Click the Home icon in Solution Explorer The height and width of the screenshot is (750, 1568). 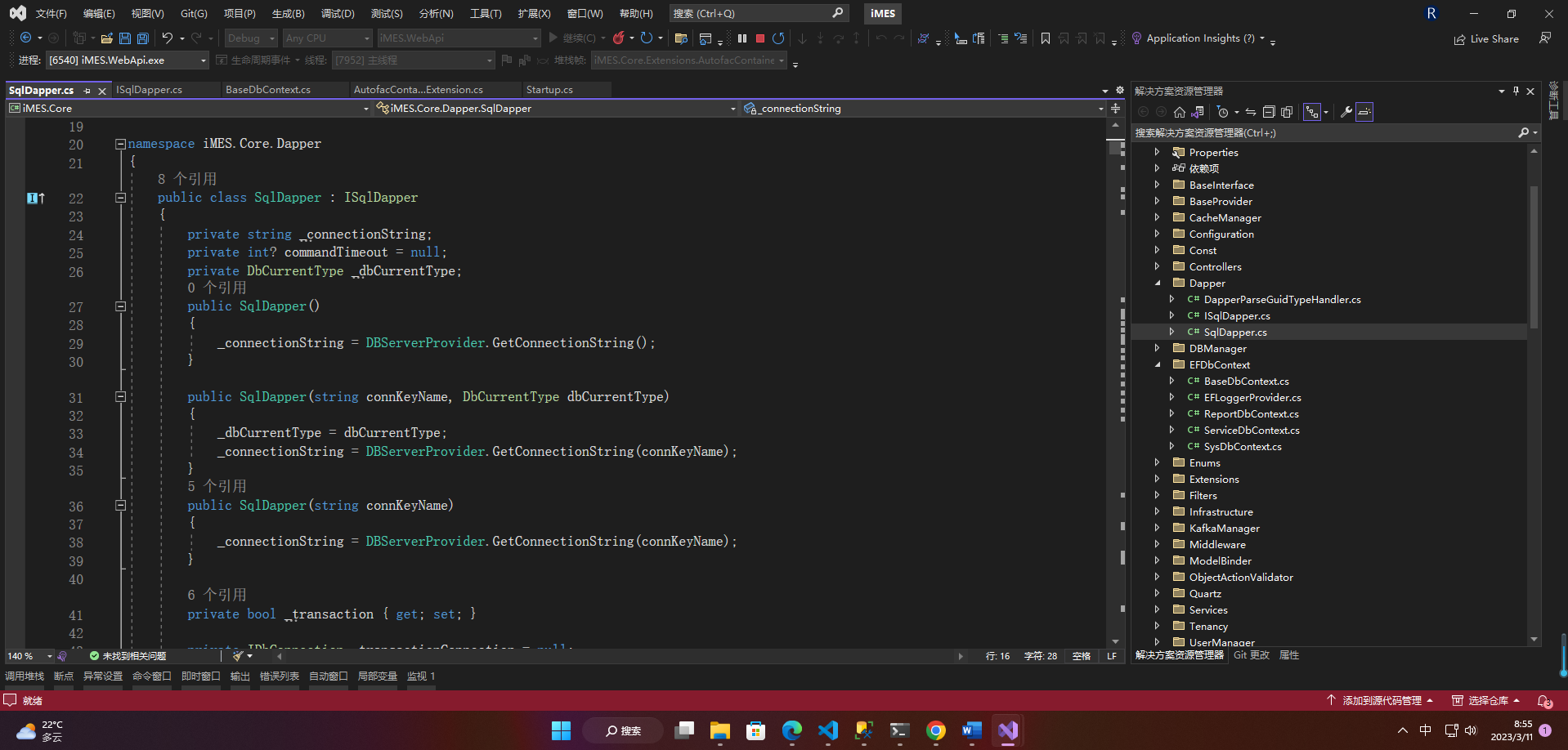[1179, 112]
